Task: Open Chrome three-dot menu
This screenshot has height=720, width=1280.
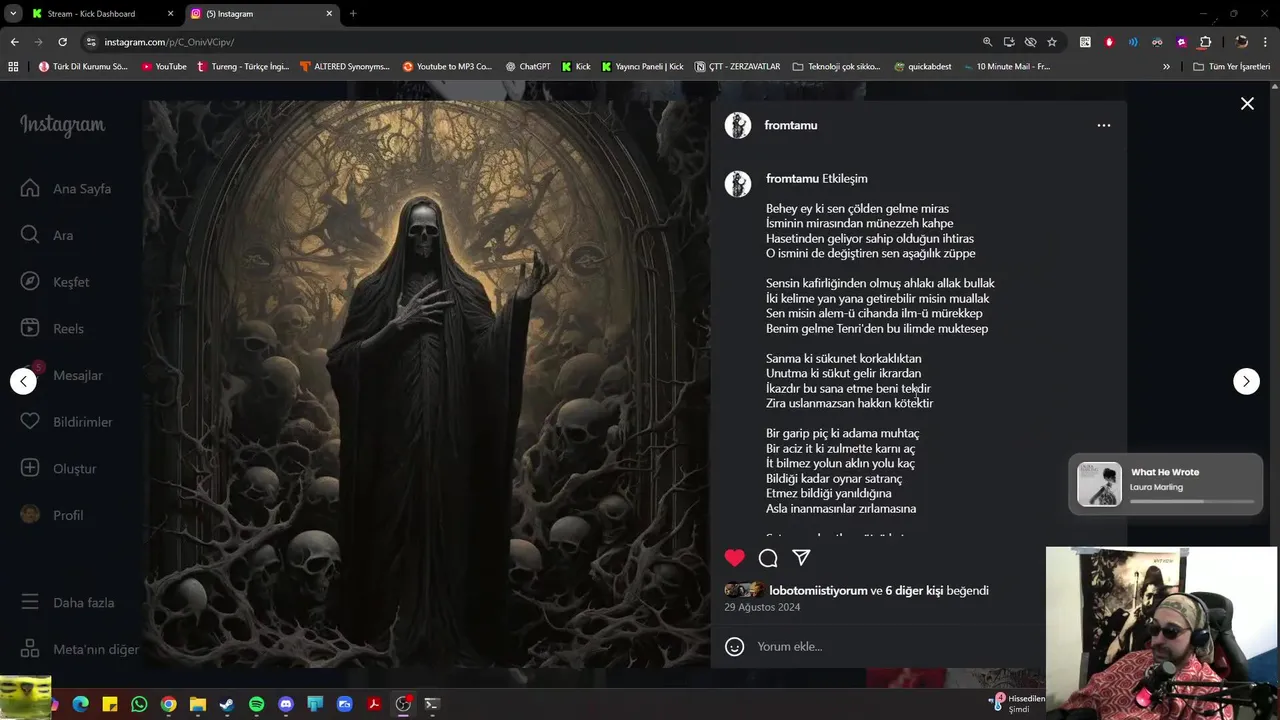Action: click(1266, 42)
